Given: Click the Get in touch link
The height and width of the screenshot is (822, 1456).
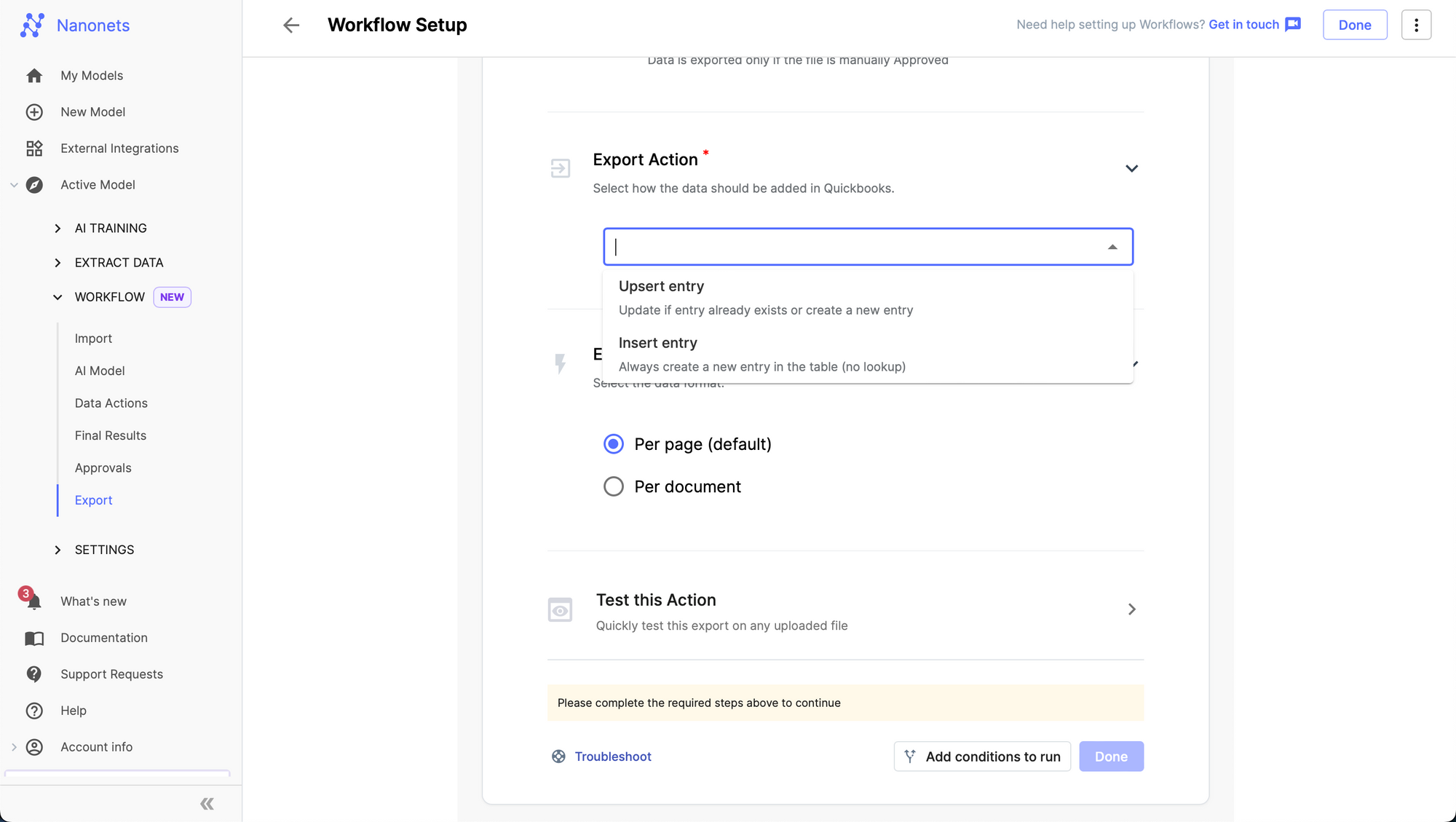Looking at the screenshot, I should click(x=1243, y=25).
